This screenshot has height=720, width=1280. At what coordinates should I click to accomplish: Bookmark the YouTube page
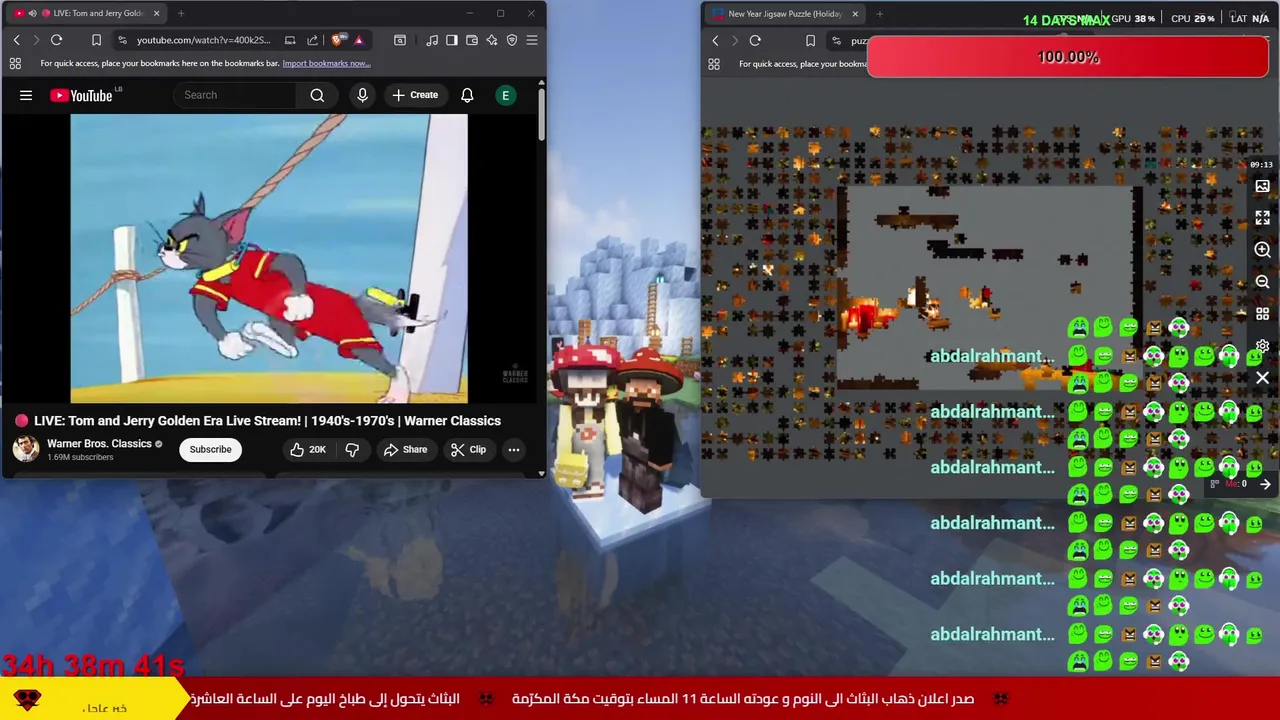[96, 40]
